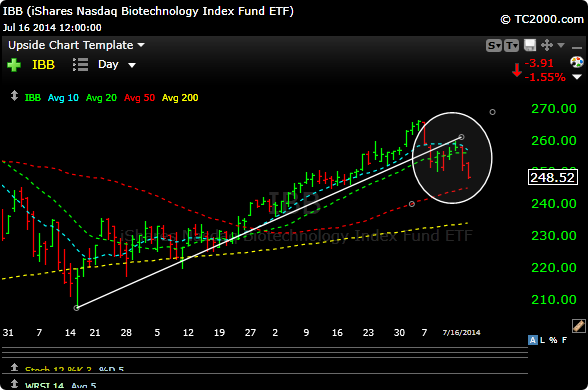Screen dimensions: 588x390
Task: Select the green IBB legend label
Action: (x=33, y=98)
